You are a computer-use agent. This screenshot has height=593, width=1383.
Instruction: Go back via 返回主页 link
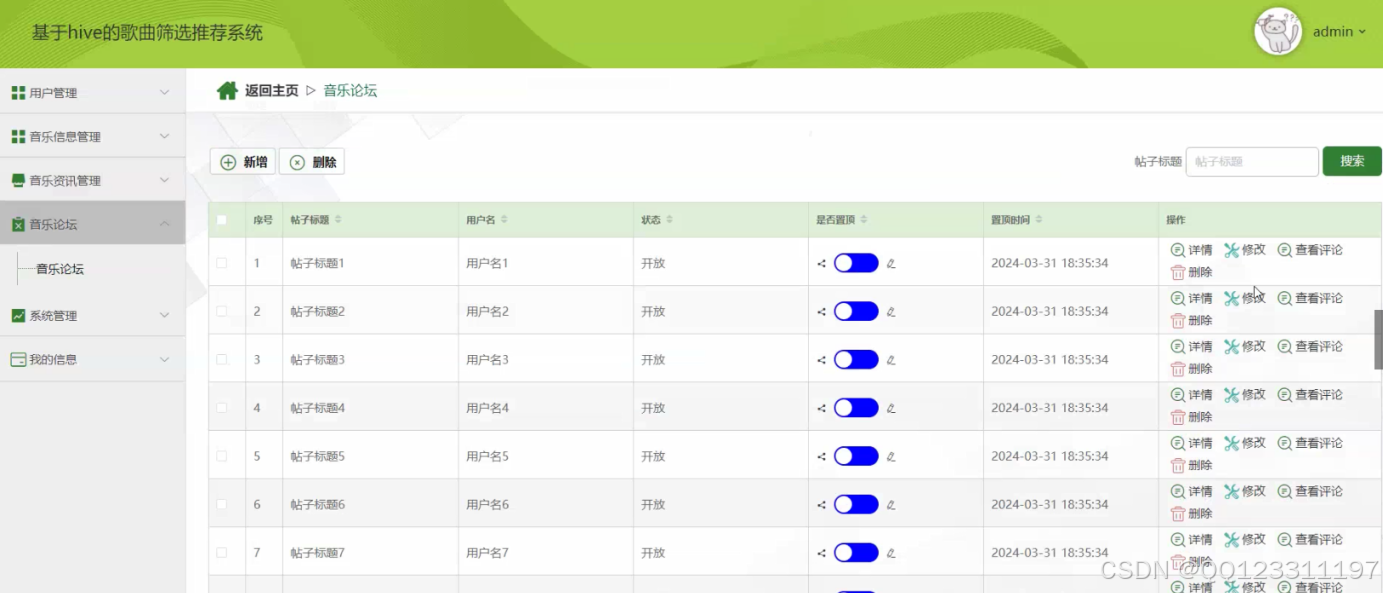[x=272, y=91]
